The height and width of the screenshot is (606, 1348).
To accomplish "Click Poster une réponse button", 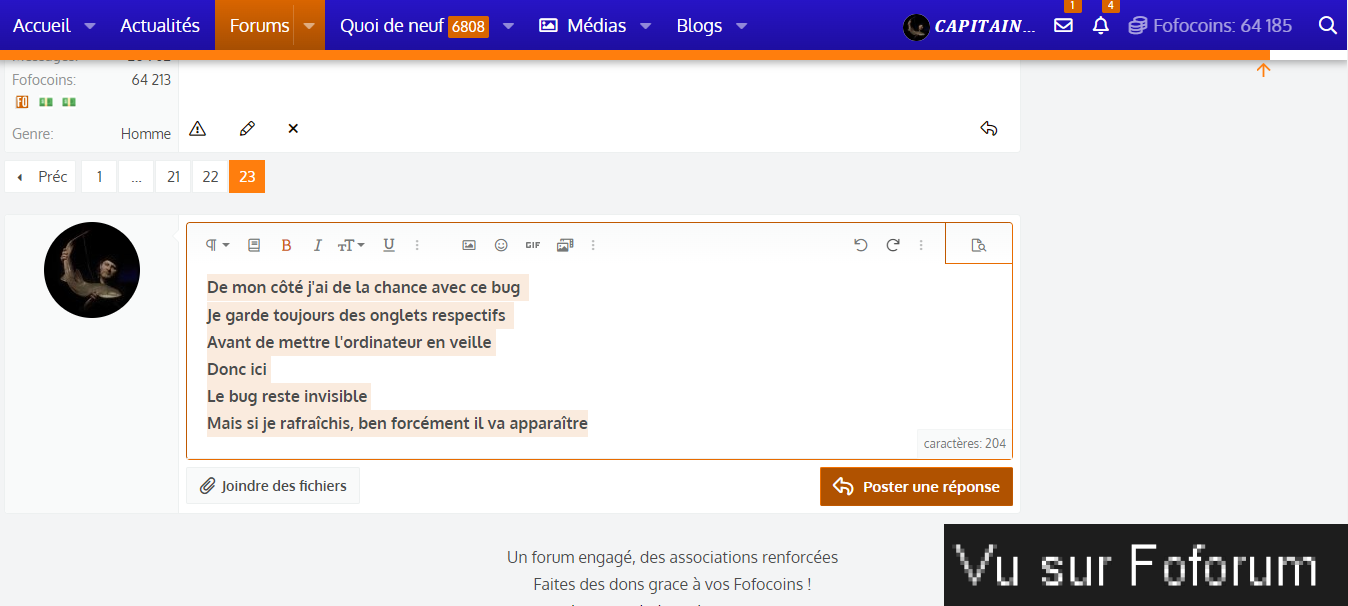I will coord(916,487).
